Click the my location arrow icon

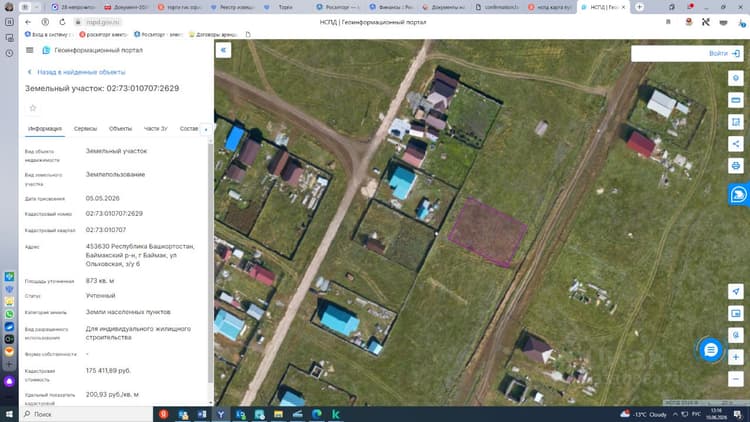736,291
